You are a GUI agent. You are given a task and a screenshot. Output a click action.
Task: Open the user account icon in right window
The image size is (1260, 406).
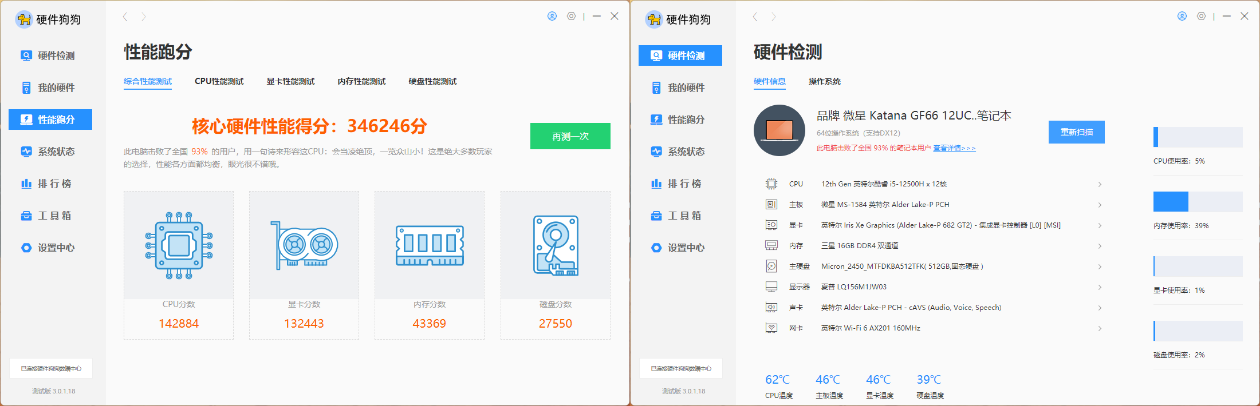(x=1182, y=16)
